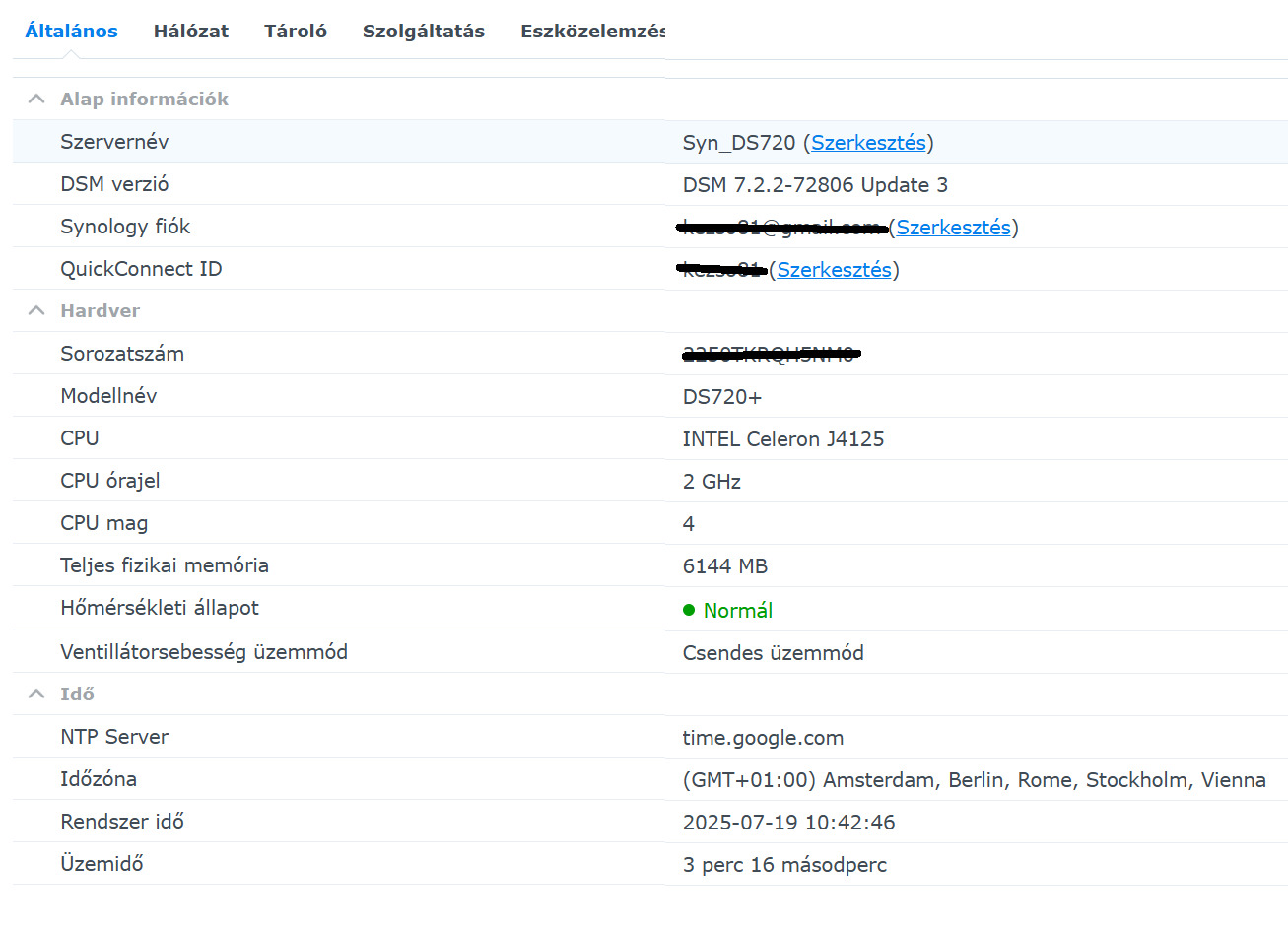Click the Üzemidő uptime value
The width and height of the screenshot is (1288, 929).
[784, 865]
